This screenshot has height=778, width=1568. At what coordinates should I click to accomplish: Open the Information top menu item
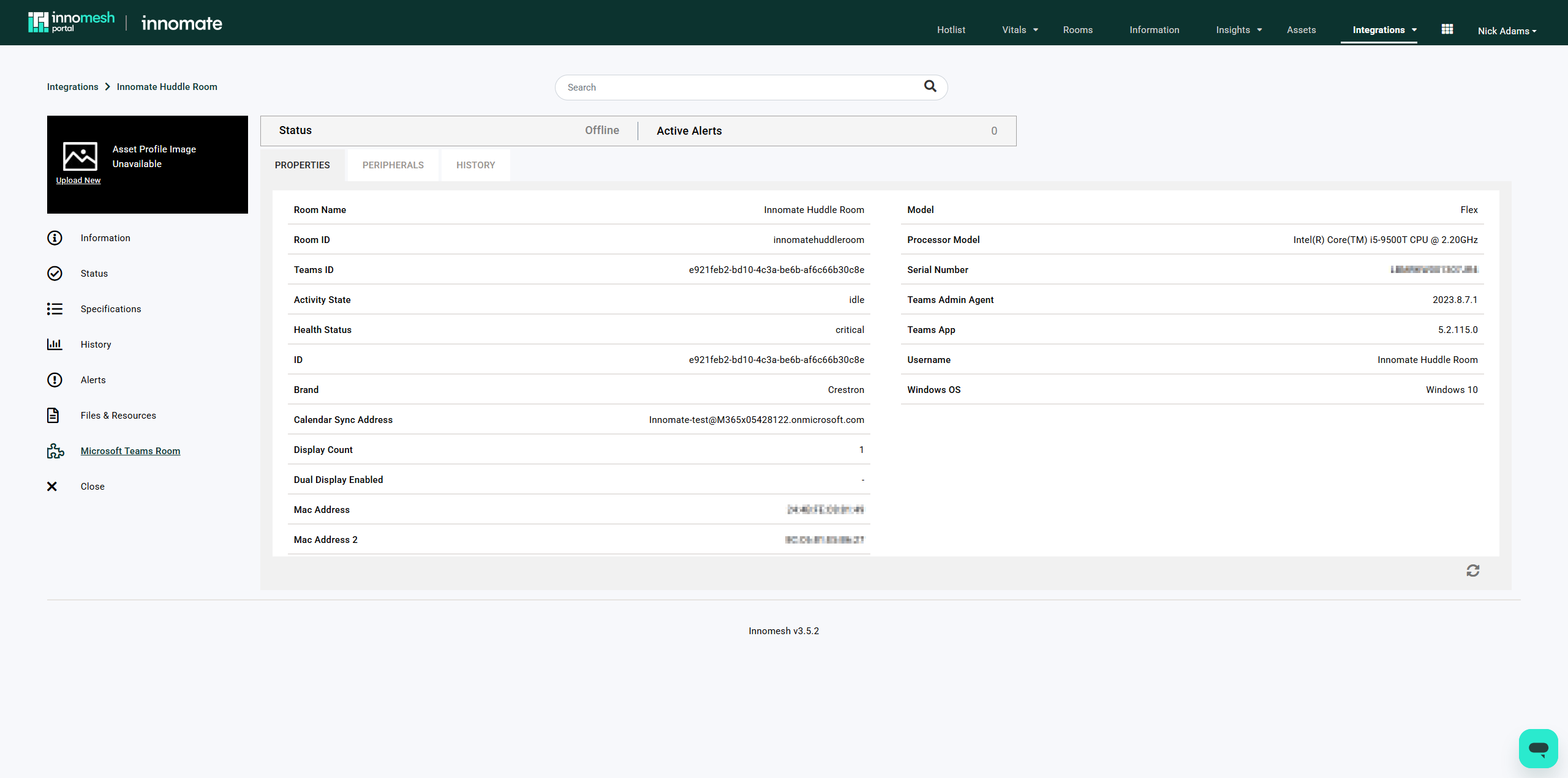(1154, 30)
